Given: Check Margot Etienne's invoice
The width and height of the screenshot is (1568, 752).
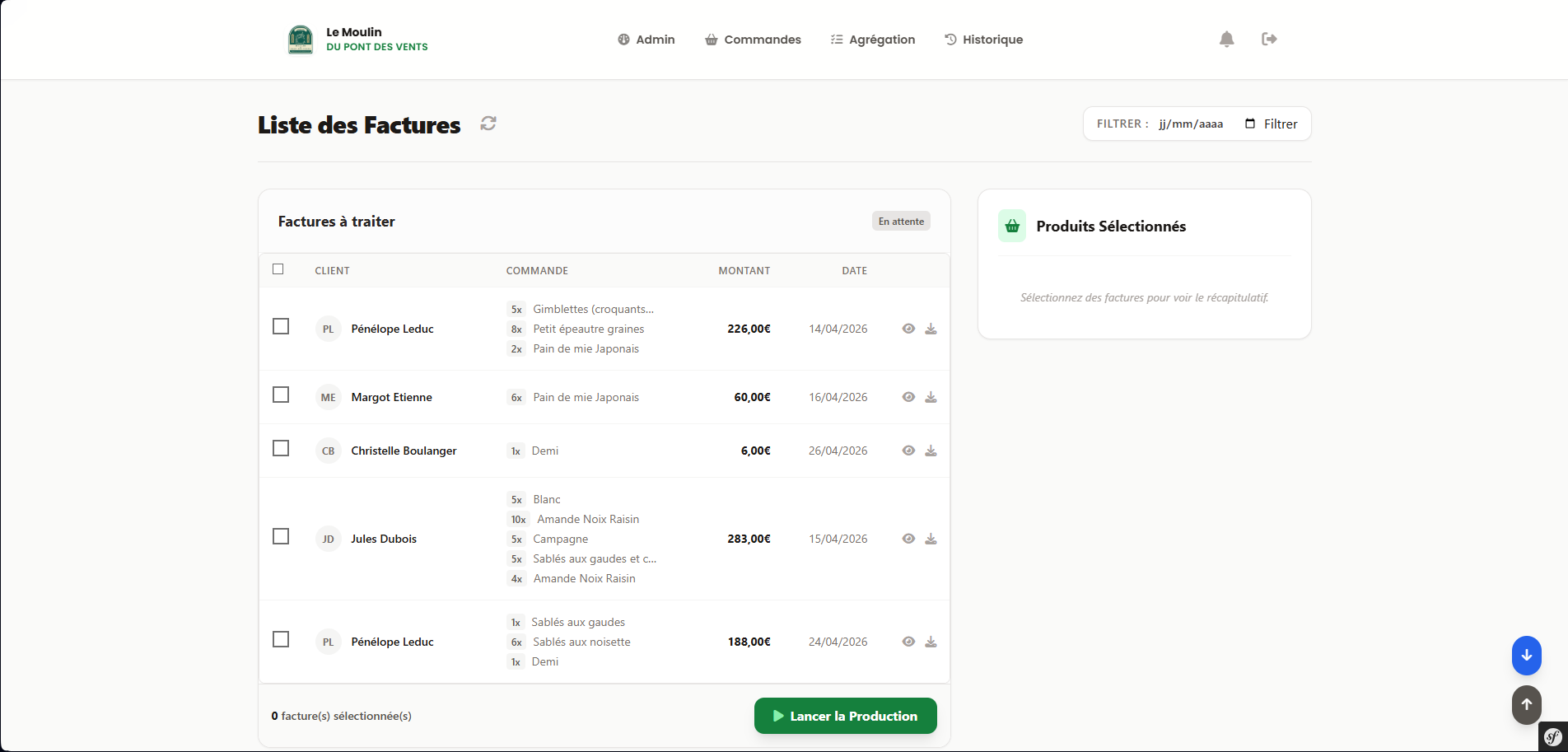Looking at the screenshot, I should (x=281, y=395).
